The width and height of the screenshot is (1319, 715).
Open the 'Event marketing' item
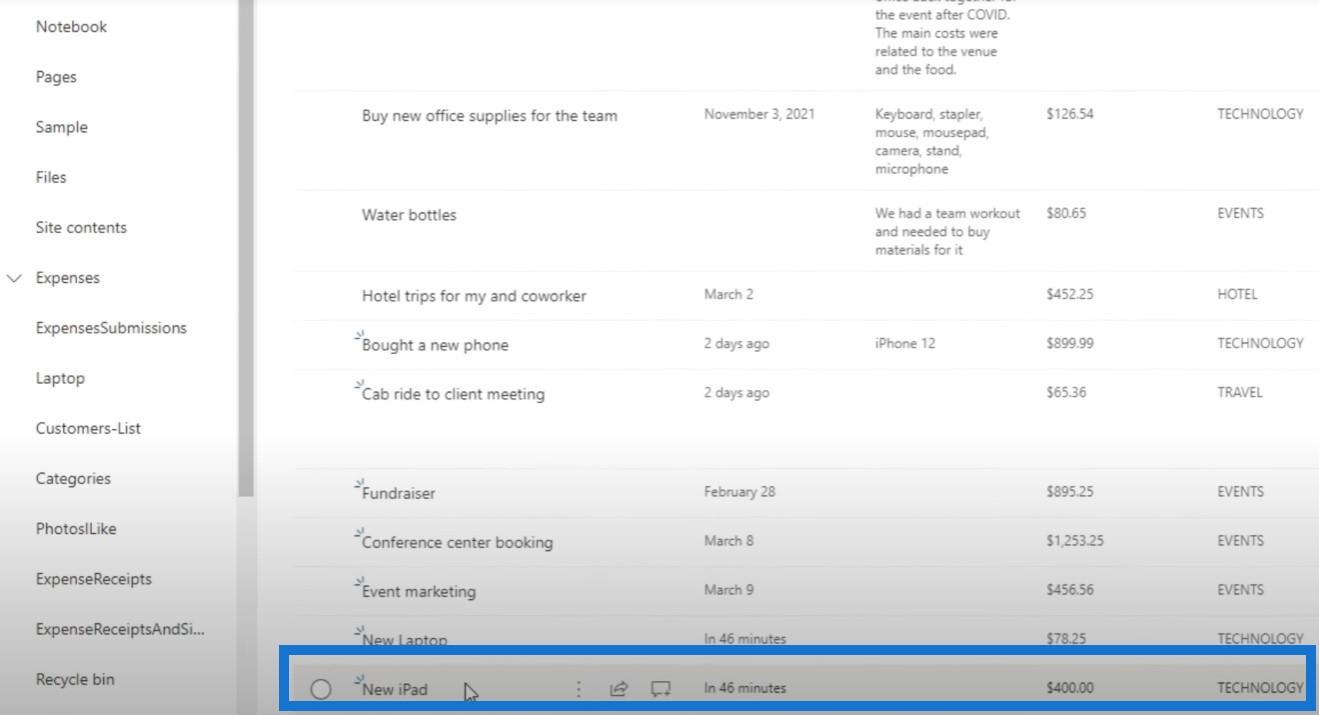coord(419,591)
